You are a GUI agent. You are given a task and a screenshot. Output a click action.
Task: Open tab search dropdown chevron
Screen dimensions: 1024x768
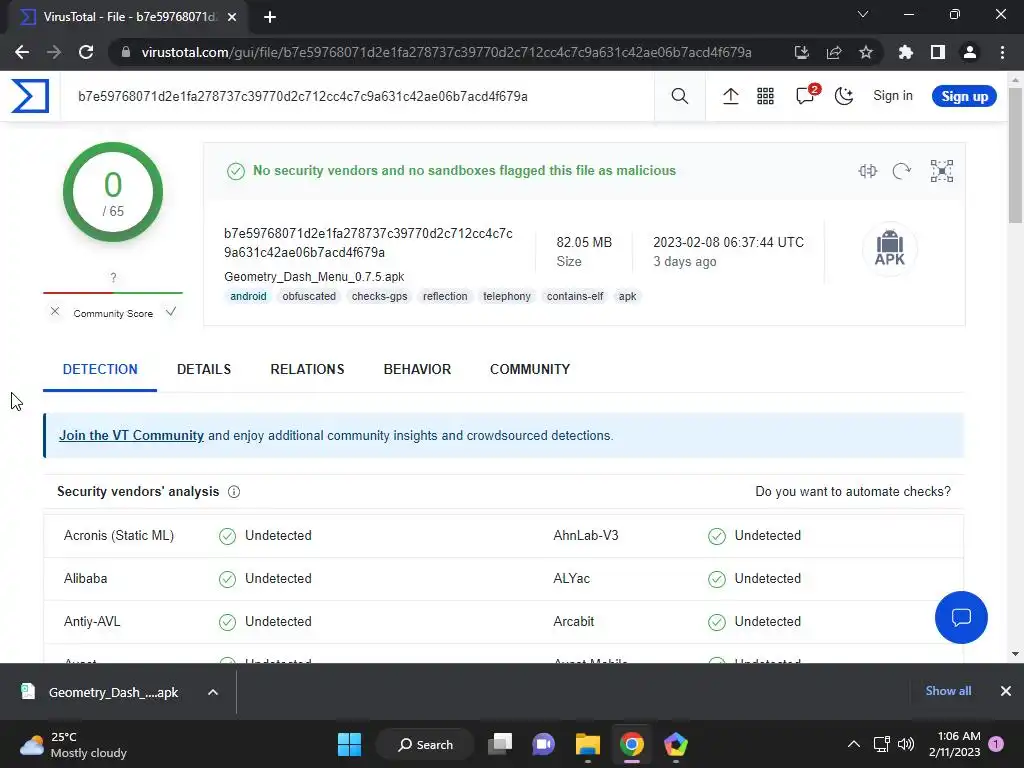click(863, 14)
